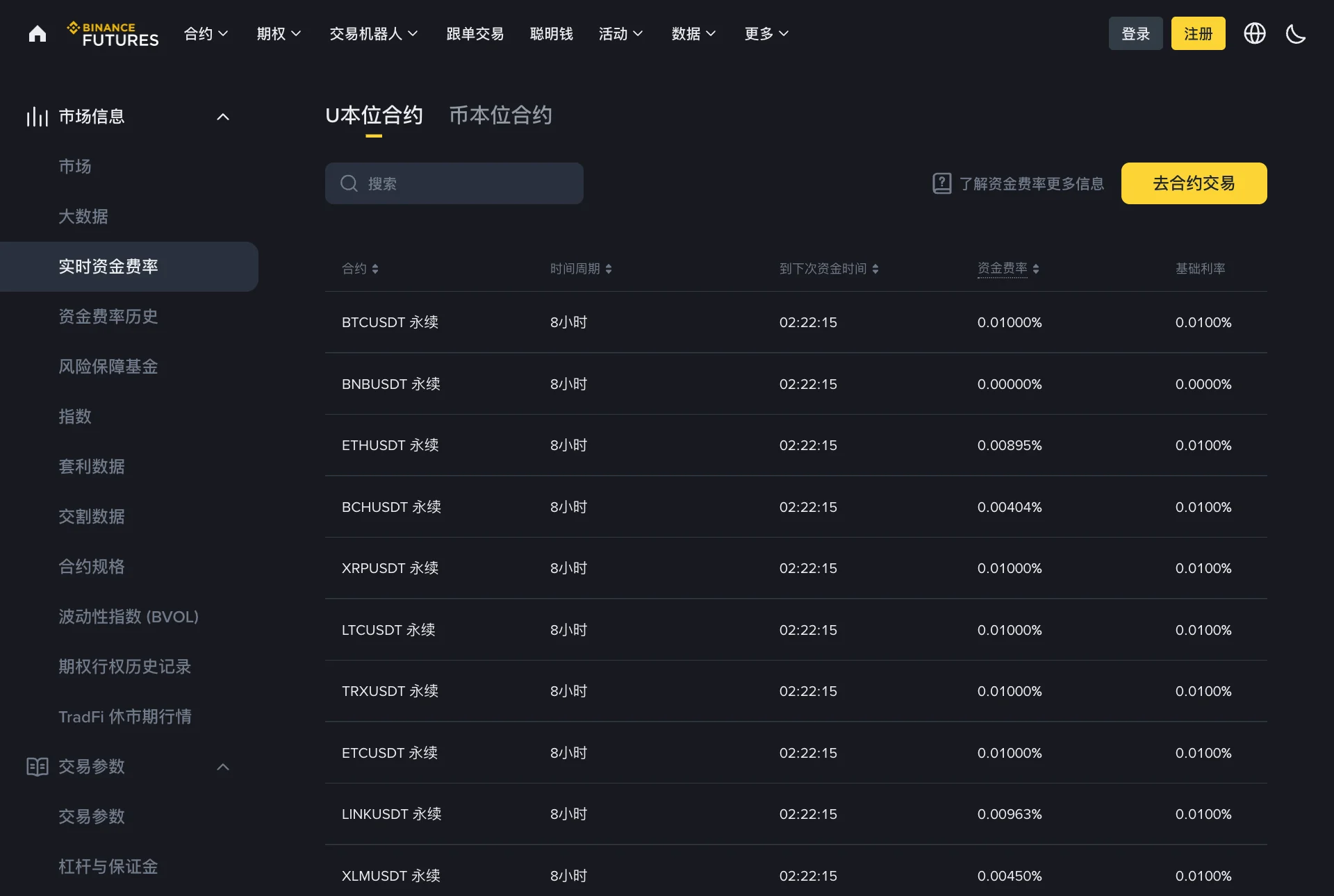Open 市场 in the sidebar
The width and height of the screenshot is (1334, 896).
[75, 167]
